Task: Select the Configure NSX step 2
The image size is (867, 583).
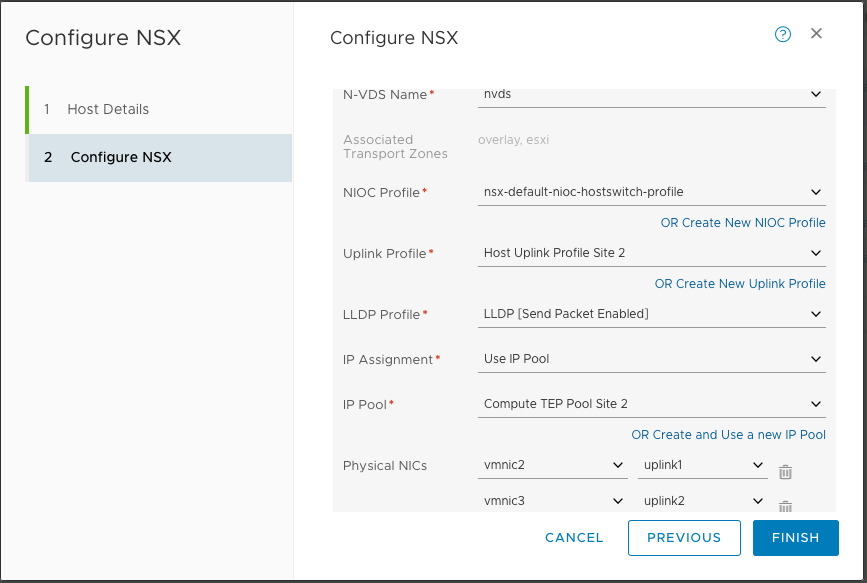Action: coord(121,157)
